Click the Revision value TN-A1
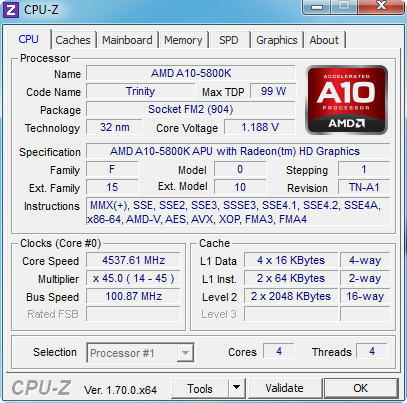 click(x=364, y=187)
